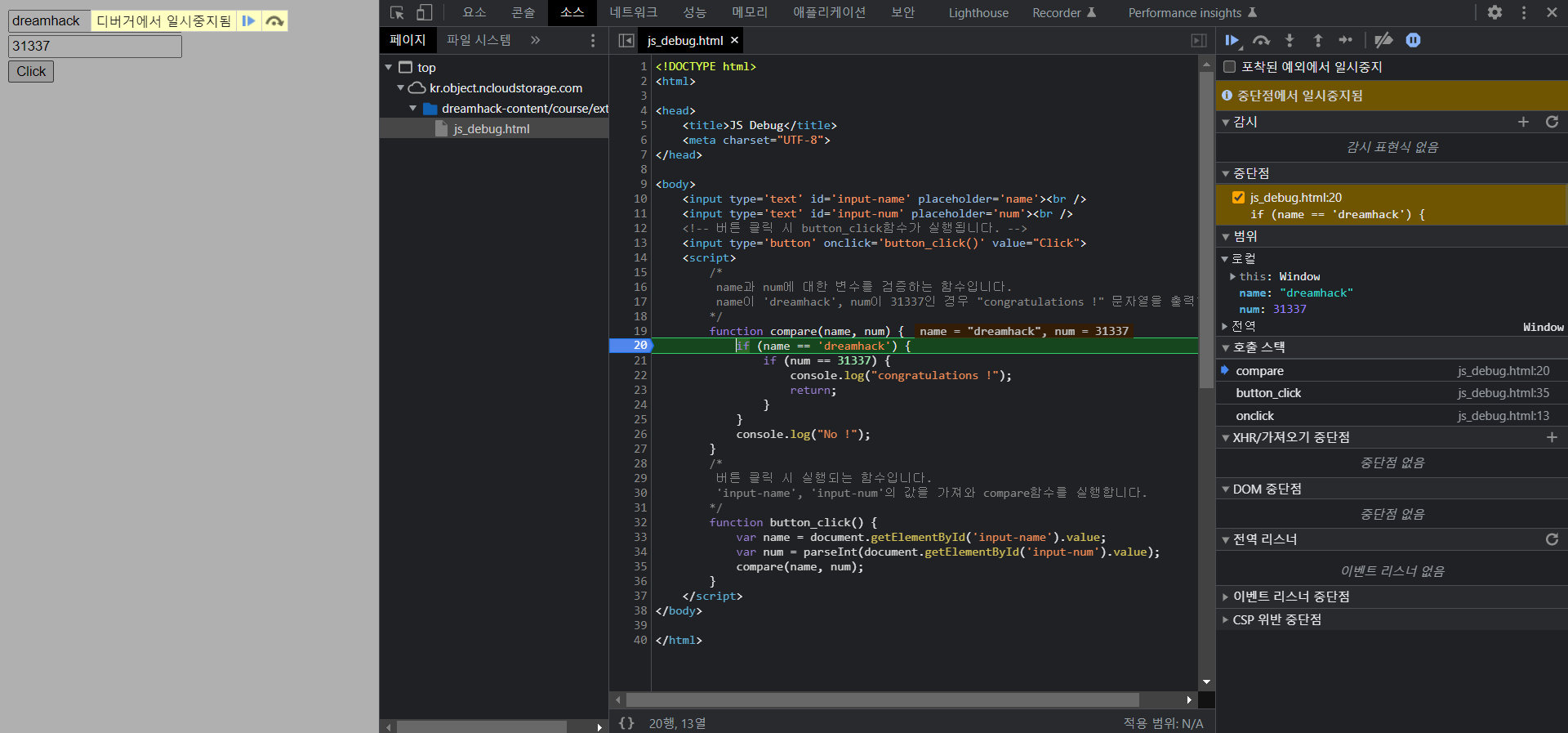Step into next function call
Viewport: 1568px width, 733px height.
1290,40
